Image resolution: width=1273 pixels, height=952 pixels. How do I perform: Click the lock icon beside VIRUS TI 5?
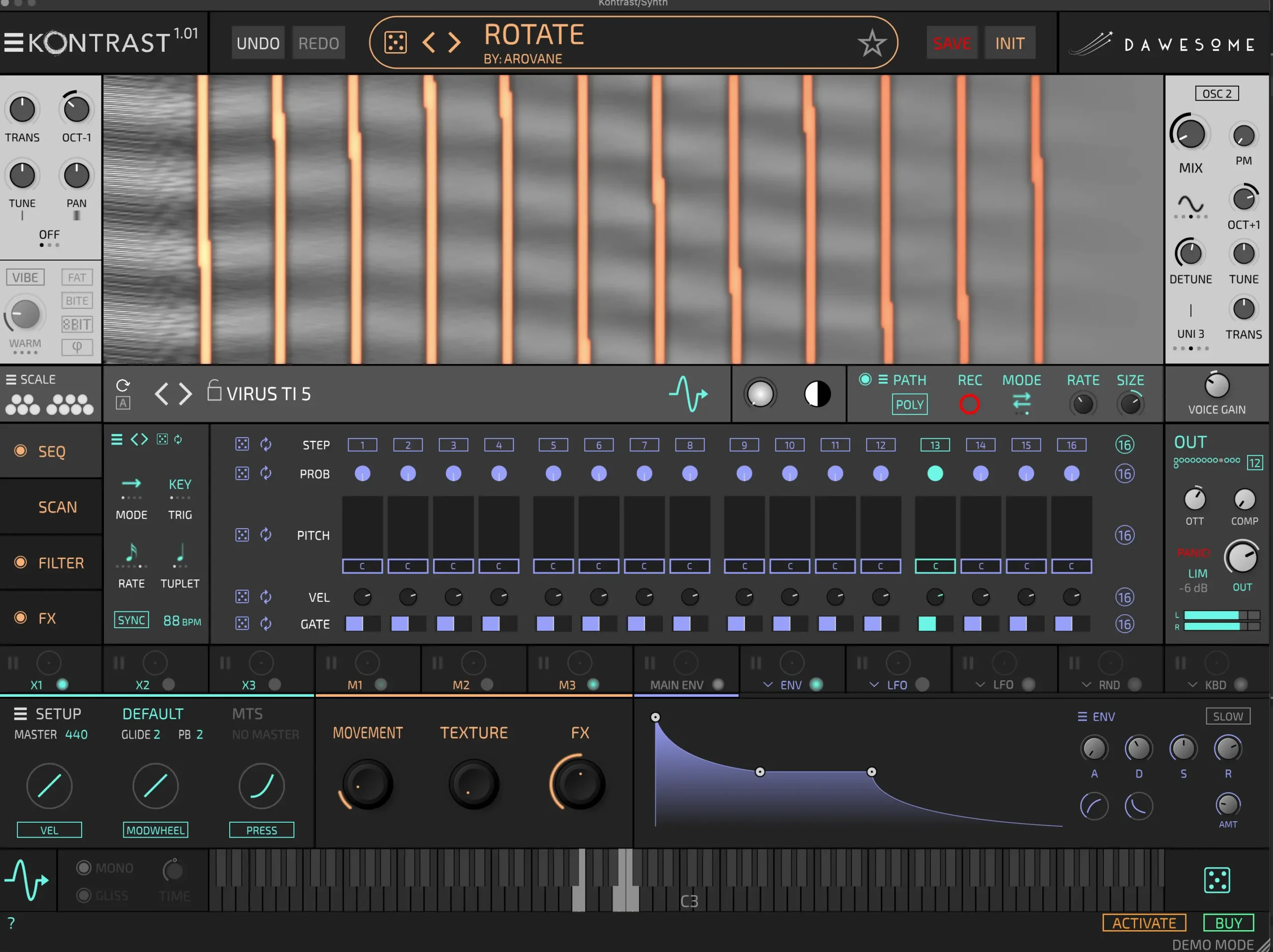click(214, 391)
